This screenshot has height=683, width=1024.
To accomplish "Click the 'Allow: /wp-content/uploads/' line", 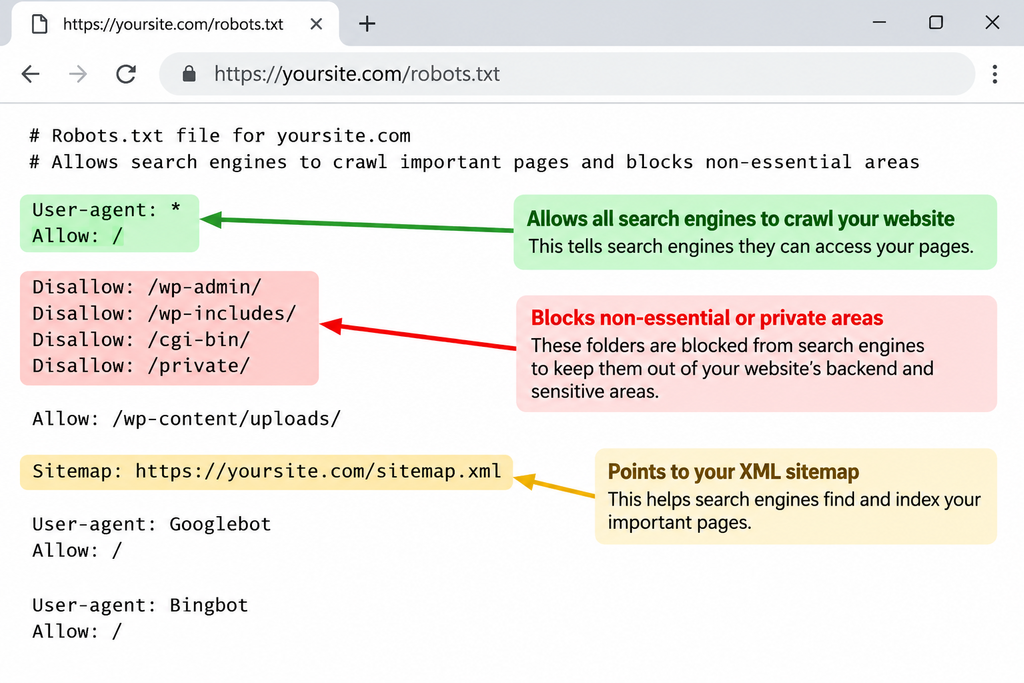I will (187, 419).
